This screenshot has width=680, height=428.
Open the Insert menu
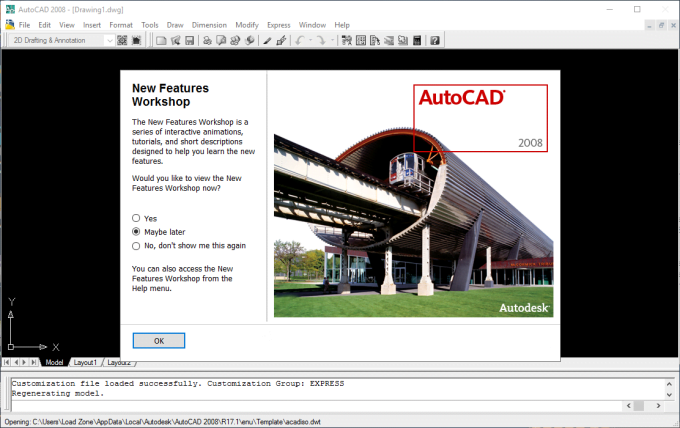pyautogui.click(x=92, y=25)
